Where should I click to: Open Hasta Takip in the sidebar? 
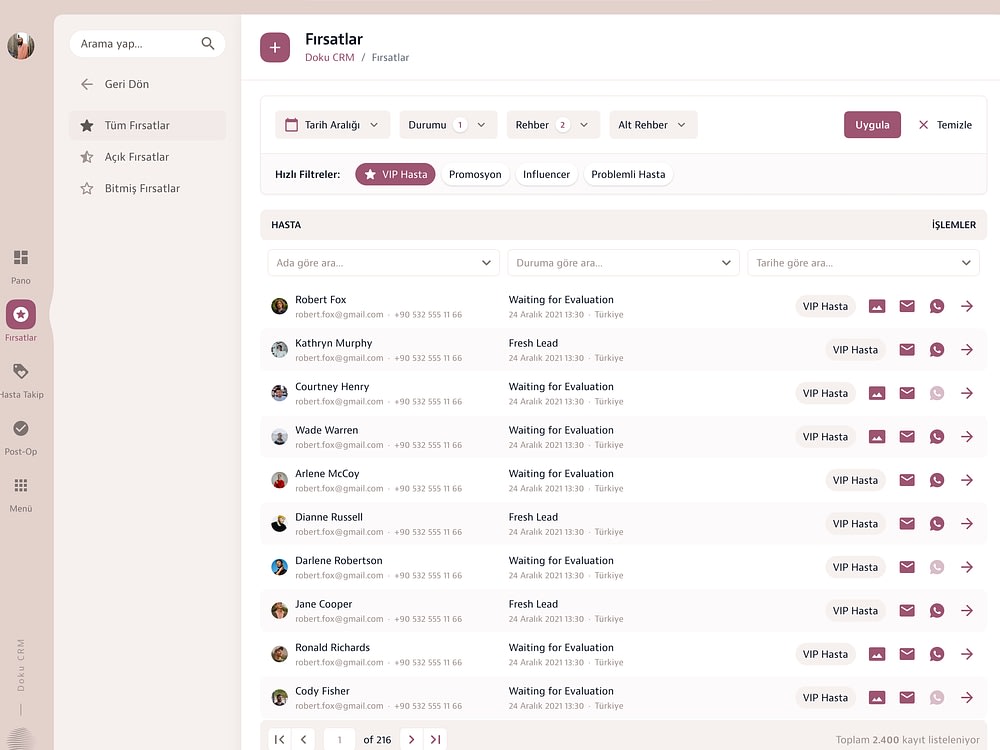(x=20, y=371)
